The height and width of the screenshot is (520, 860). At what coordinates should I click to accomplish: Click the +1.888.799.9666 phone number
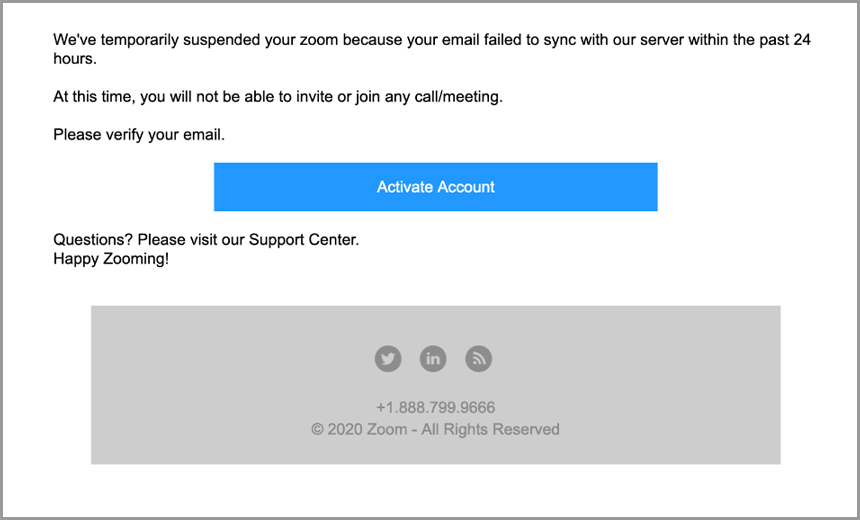pos(435,408)
